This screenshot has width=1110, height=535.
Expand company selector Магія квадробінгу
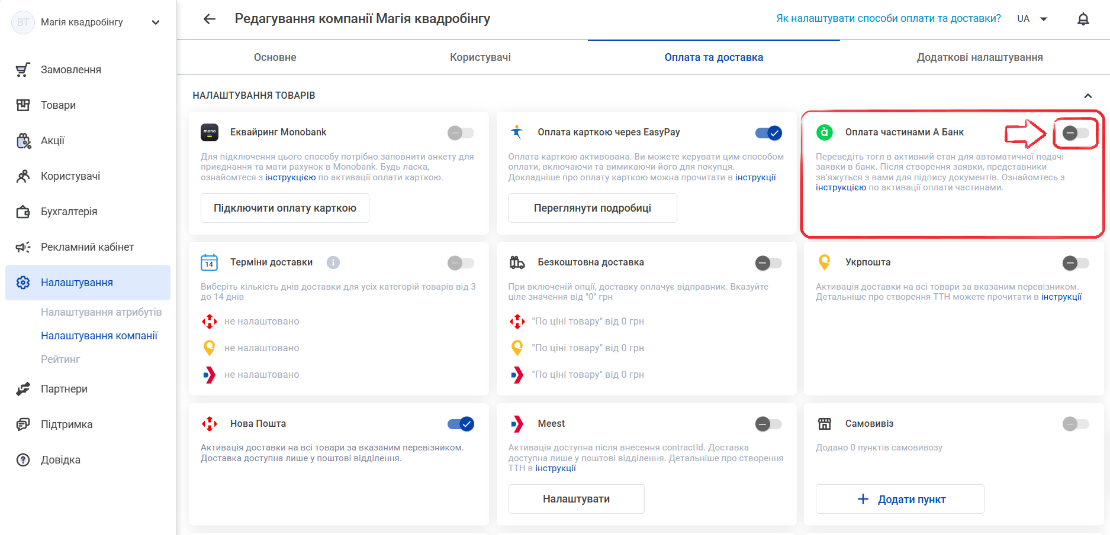155,23
